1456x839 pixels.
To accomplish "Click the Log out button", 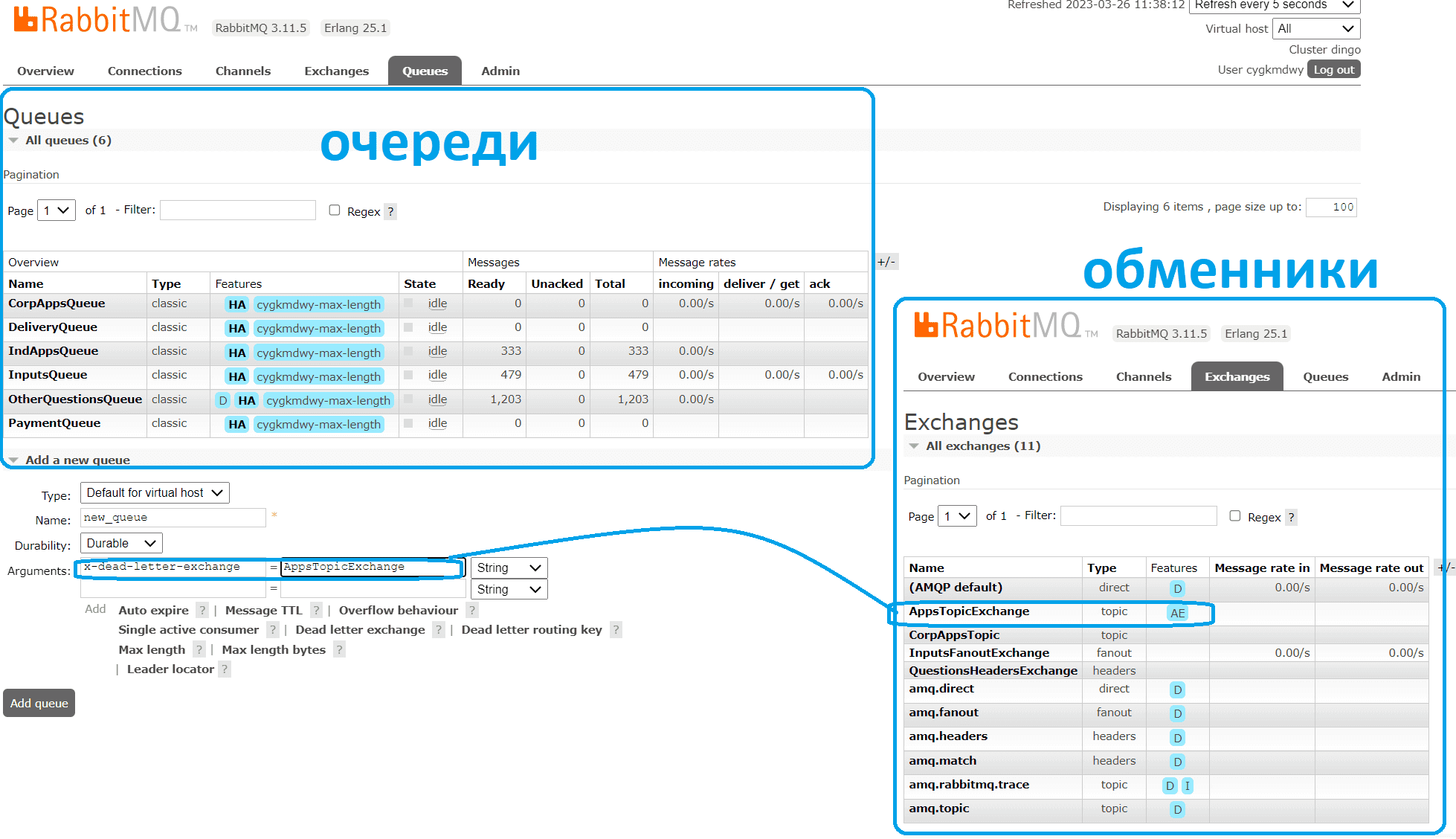I will click(x=1333, y=70).
